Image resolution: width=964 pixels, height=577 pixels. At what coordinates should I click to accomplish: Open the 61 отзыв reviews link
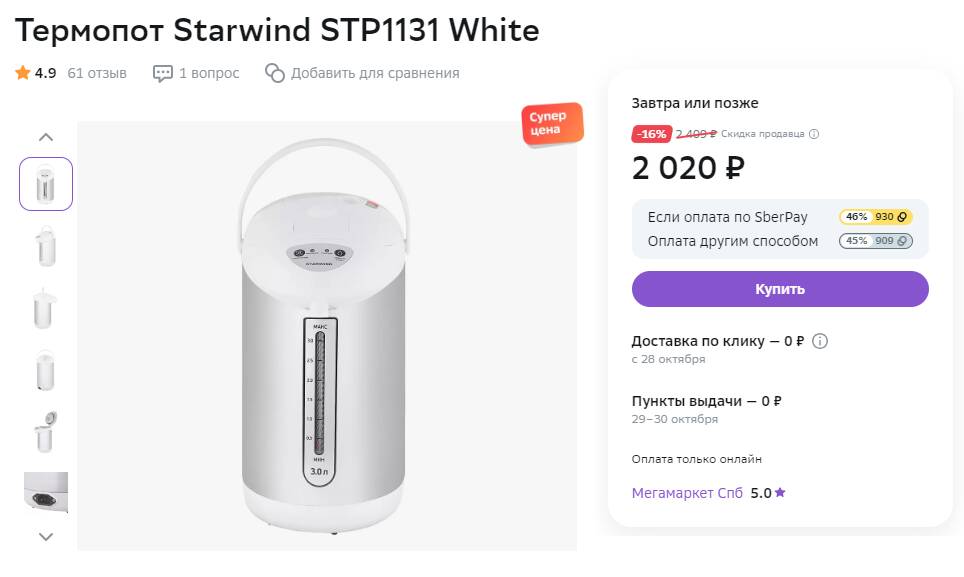point(97,73)
